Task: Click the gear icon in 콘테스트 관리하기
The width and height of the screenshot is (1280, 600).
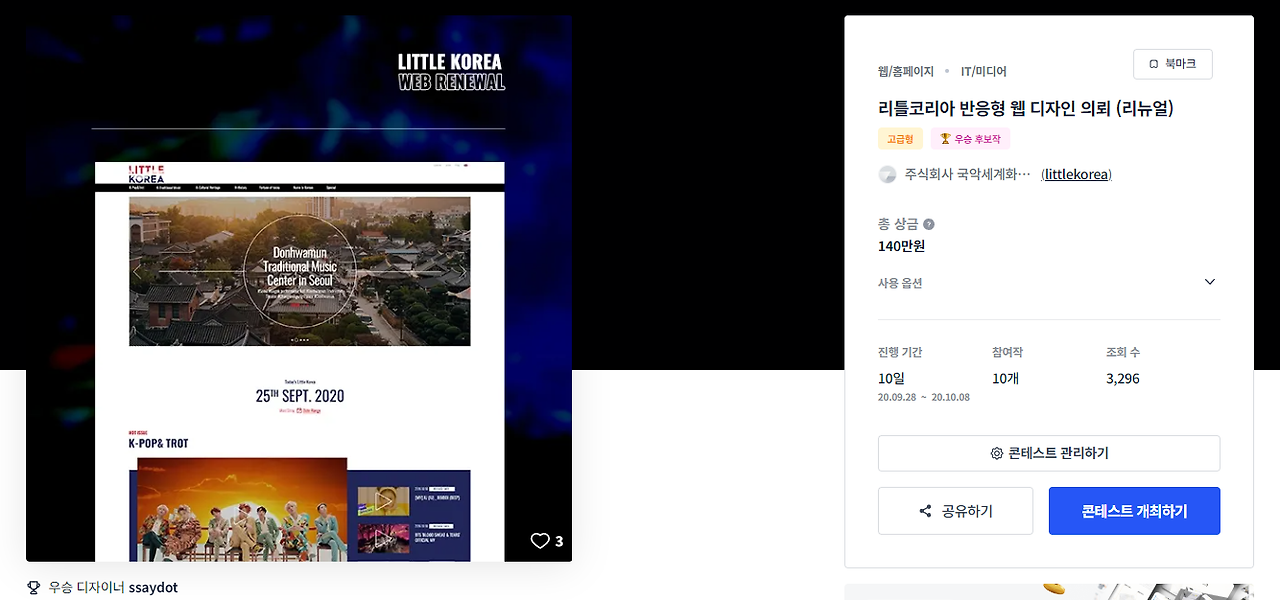Action: [x=996, y=453]
